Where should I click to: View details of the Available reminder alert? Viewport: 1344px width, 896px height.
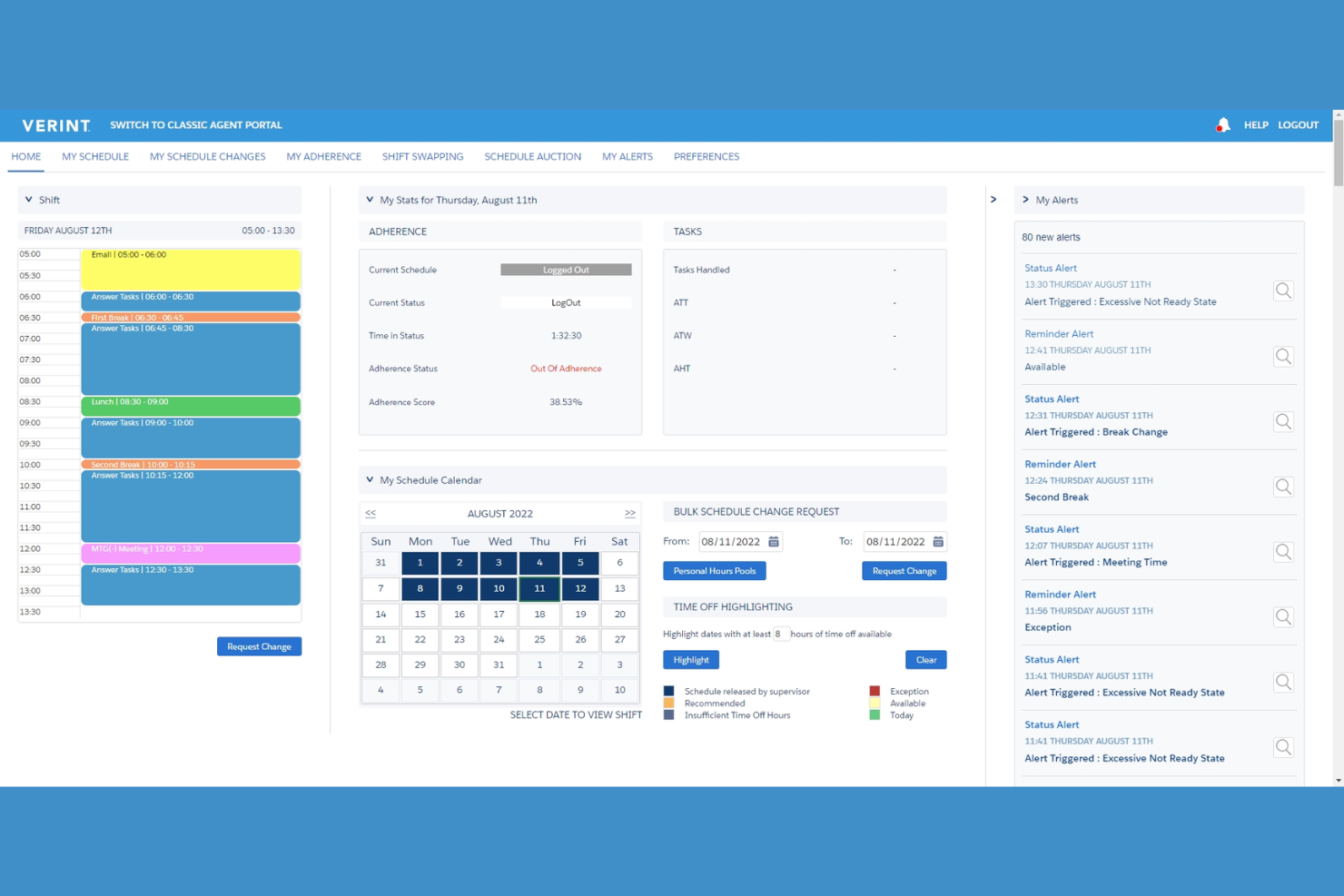(x=1283, y=356)
